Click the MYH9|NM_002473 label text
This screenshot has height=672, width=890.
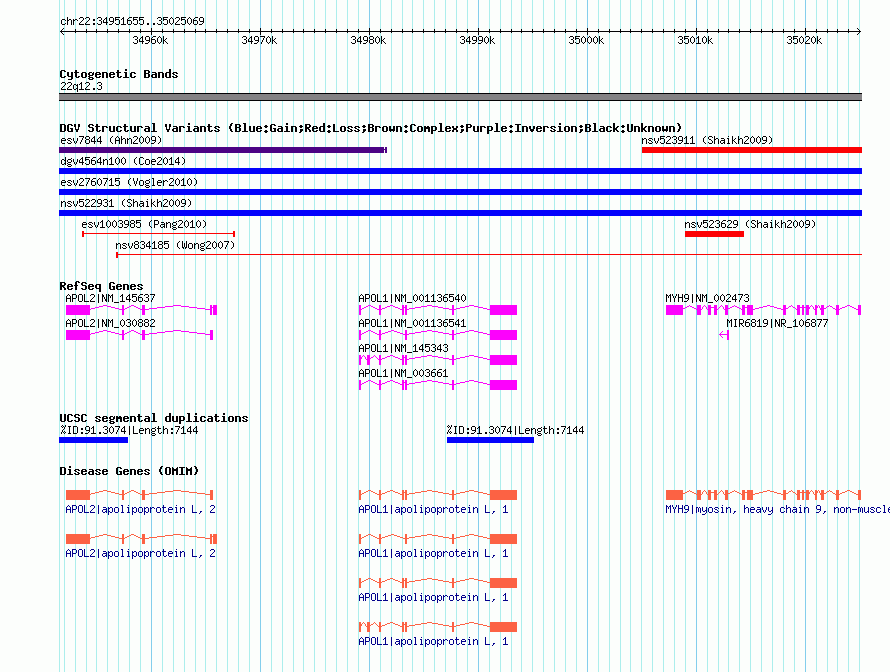707,298
